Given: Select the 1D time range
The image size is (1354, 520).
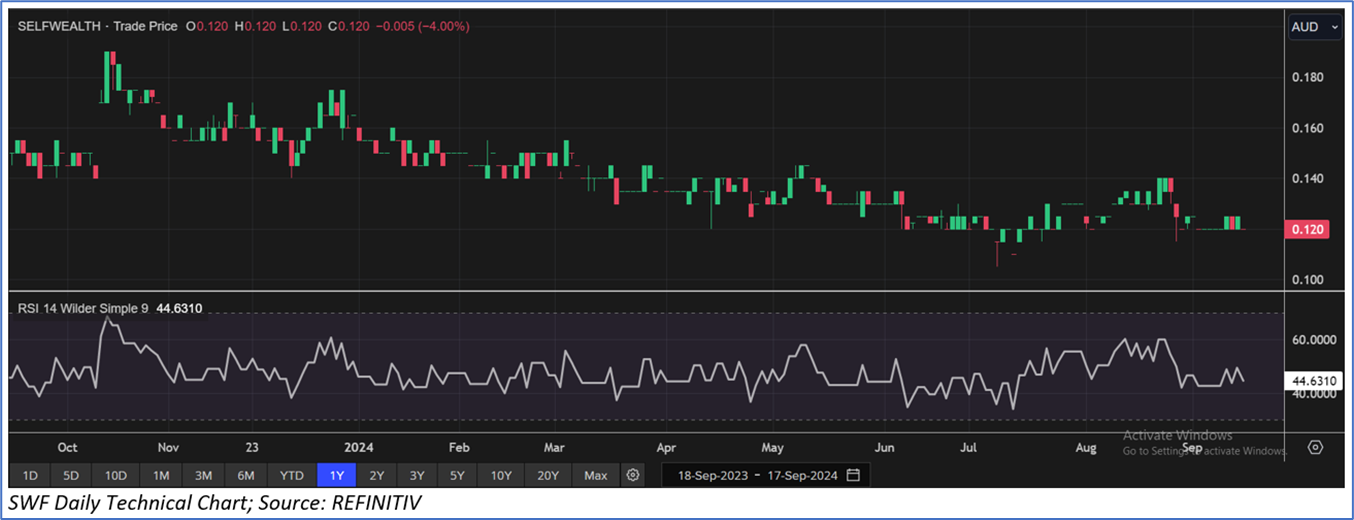Looking at the screenshot, I should pyautogui.click(x=30, y=475).
